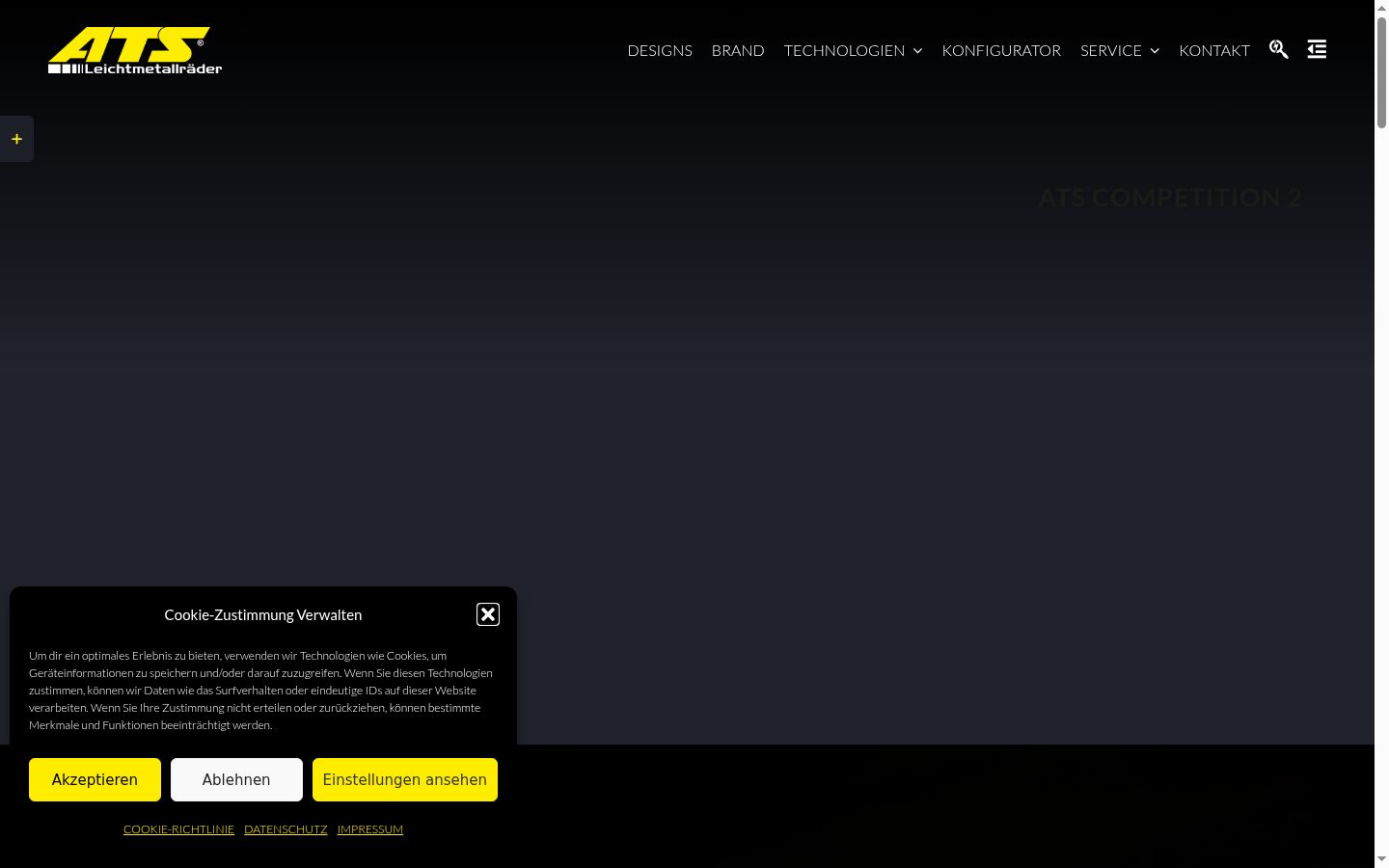This screenshot has width=1389, height=868.
Task: Close the cookie consent dialog
Action: [488, 614]
